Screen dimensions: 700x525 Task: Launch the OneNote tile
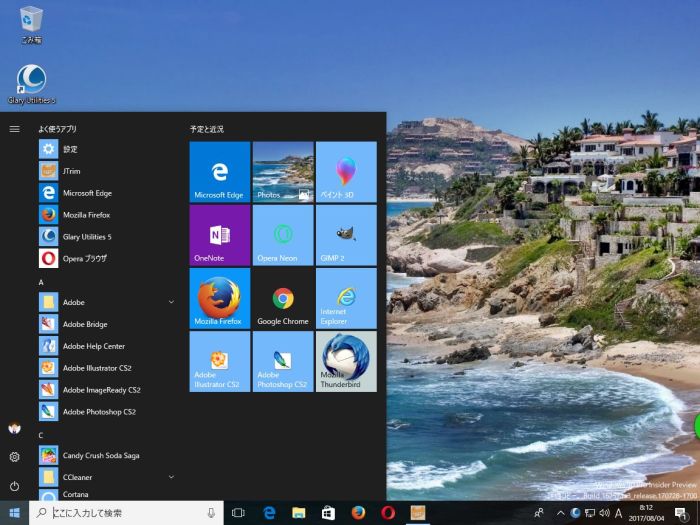[219, 234]
